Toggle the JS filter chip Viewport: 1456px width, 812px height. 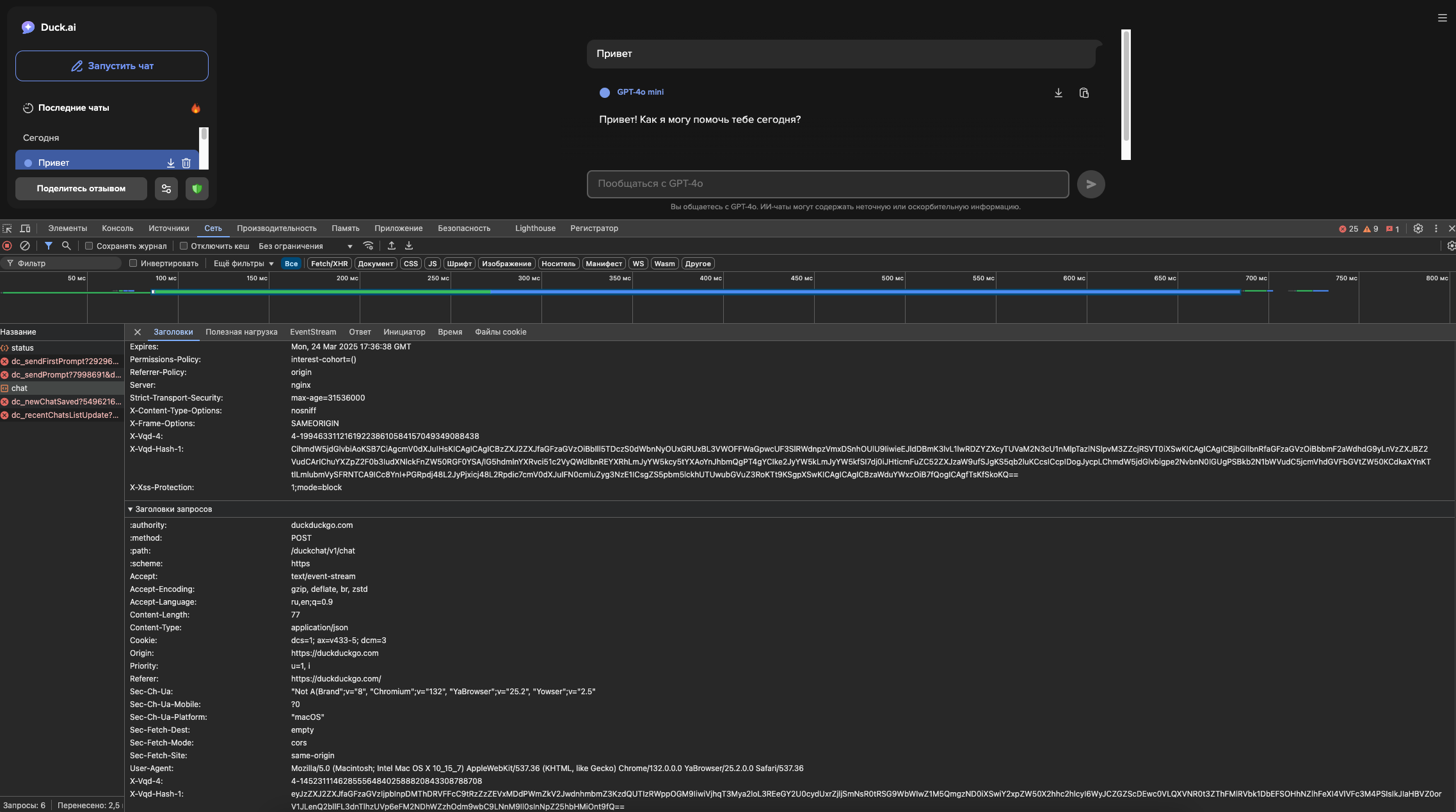[x=433, y=264]
